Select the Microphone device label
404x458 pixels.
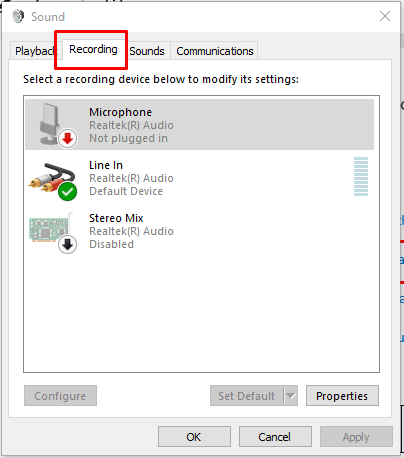pos(120,112)
